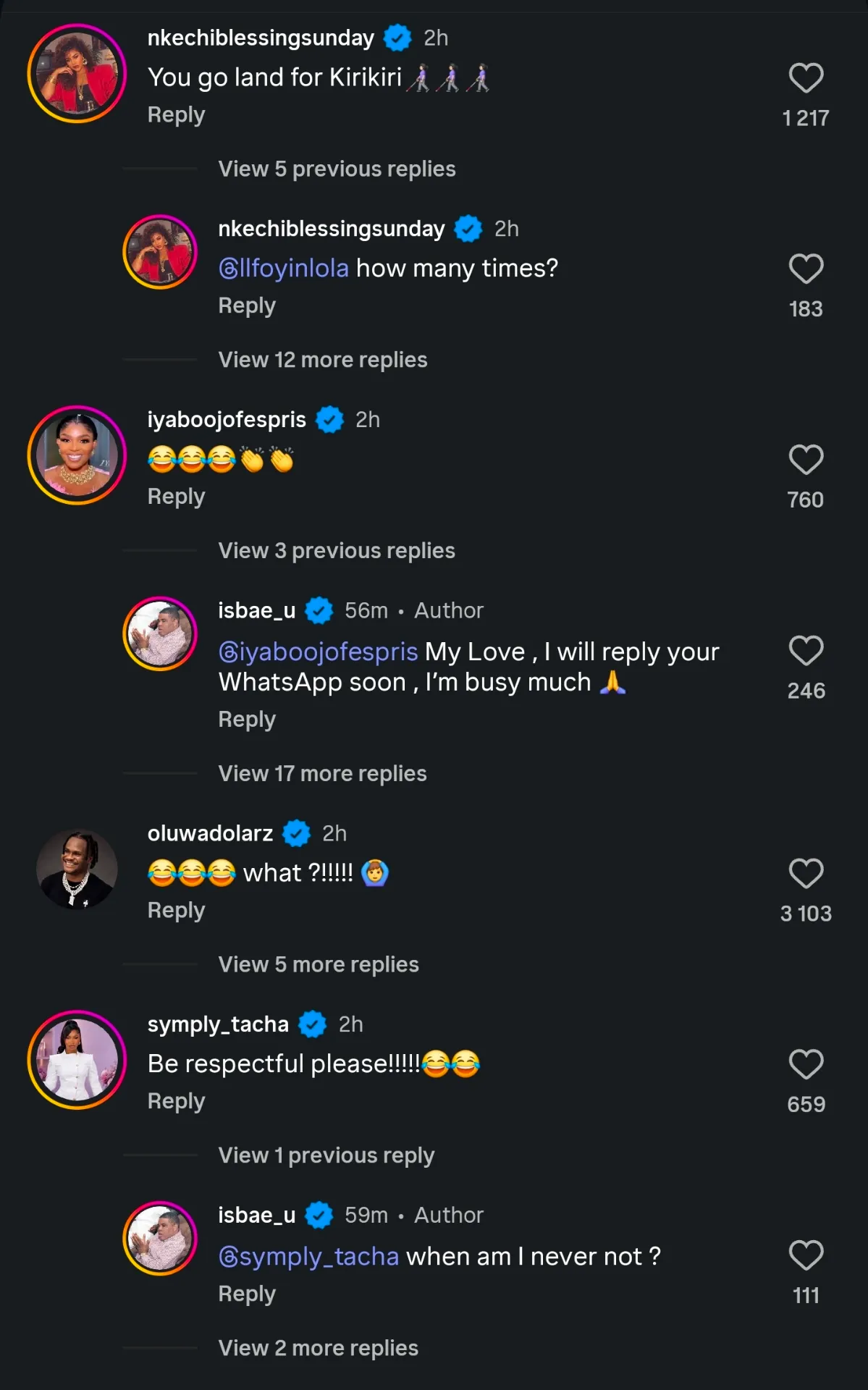The width and height of the screenshot is (868, 1390).
Task: Open oluwadolarz's profile avatar
Action: coord(77,869)
